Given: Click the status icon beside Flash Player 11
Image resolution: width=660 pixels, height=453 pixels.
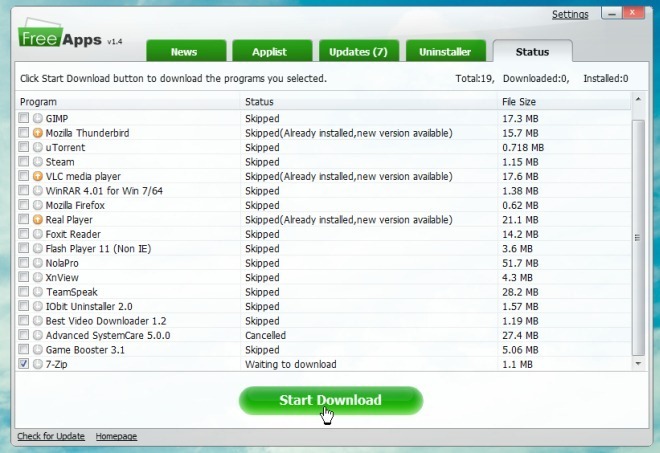Looking at the screenshot, I should click(x=38, y=248).
